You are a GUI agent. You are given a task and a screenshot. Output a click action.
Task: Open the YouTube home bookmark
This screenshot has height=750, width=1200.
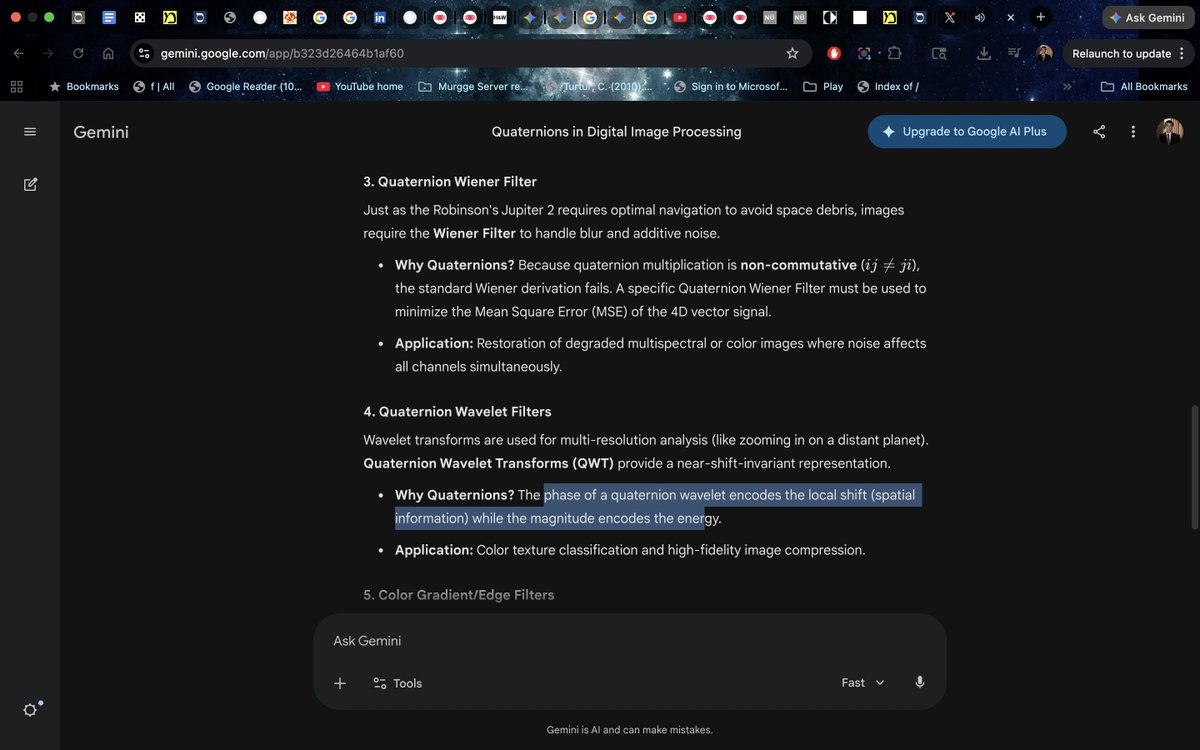360,87
